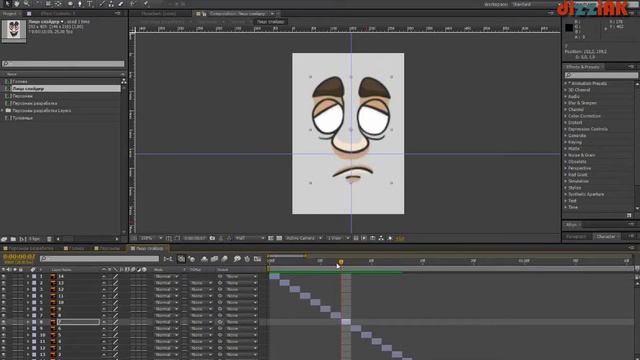Enable Frame Blending timeline icon
640x360 pixels.
[x=214, y=259]
